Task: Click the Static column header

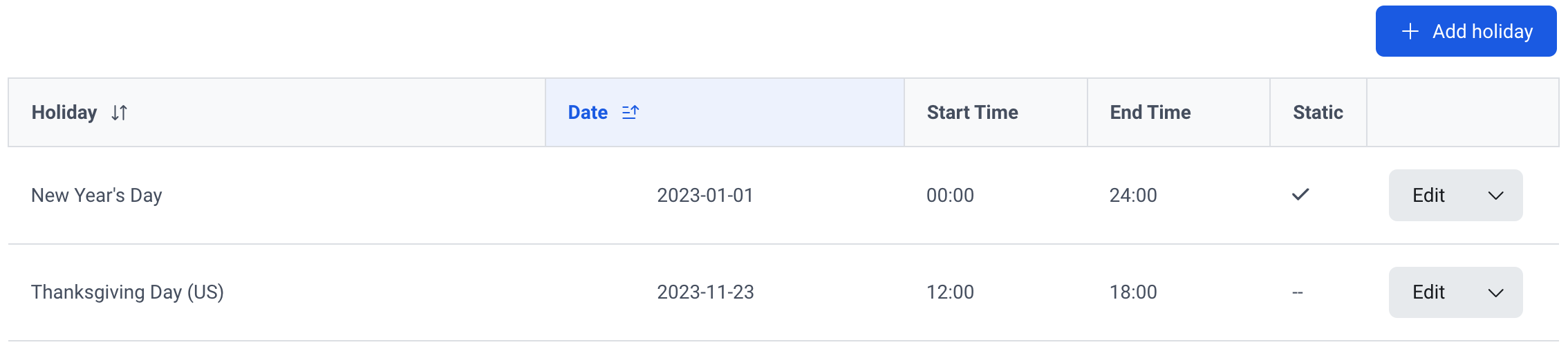Action: pos(1318,113)
